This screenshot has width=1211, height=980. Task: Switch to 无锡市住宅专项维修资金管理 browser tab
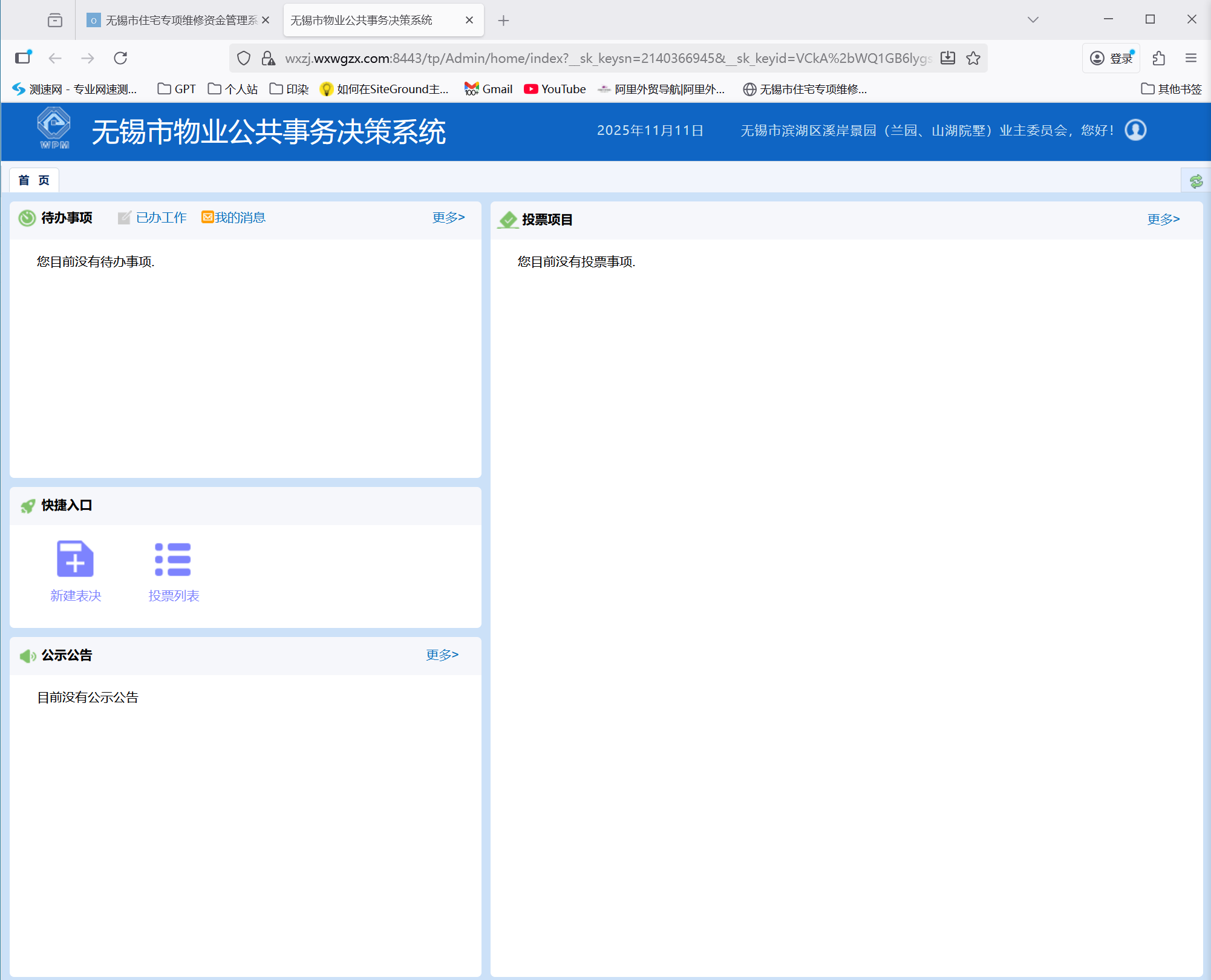175,21
